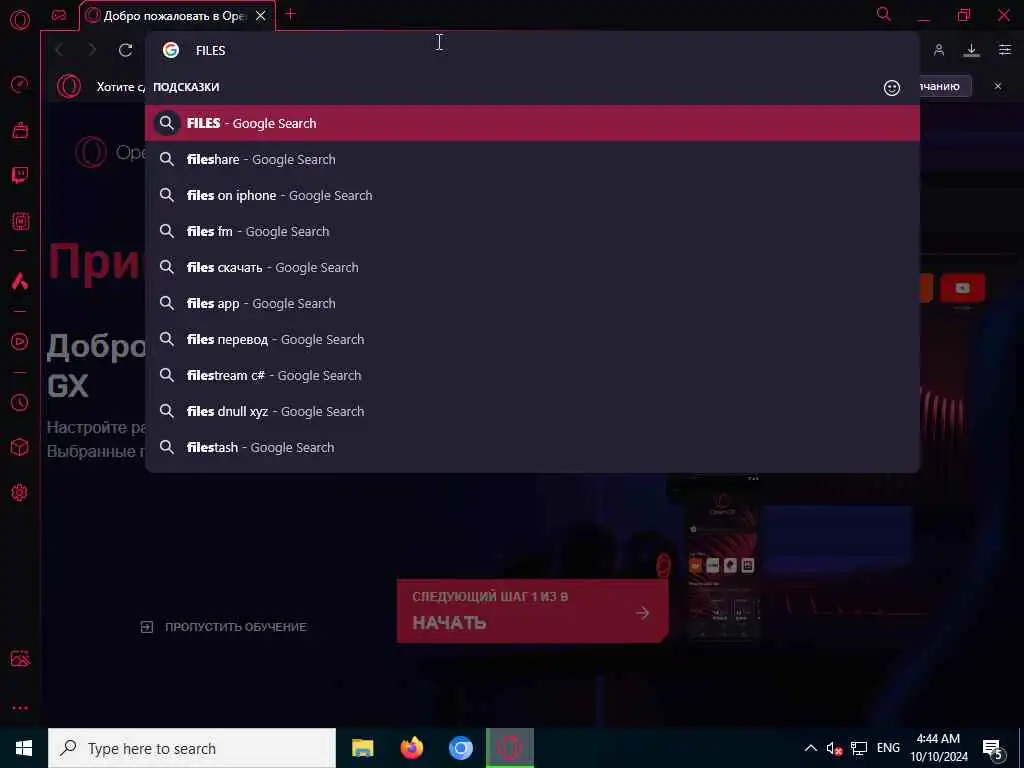Show hidden system tray icons
Screen dimensions: 1024x768
810,748
